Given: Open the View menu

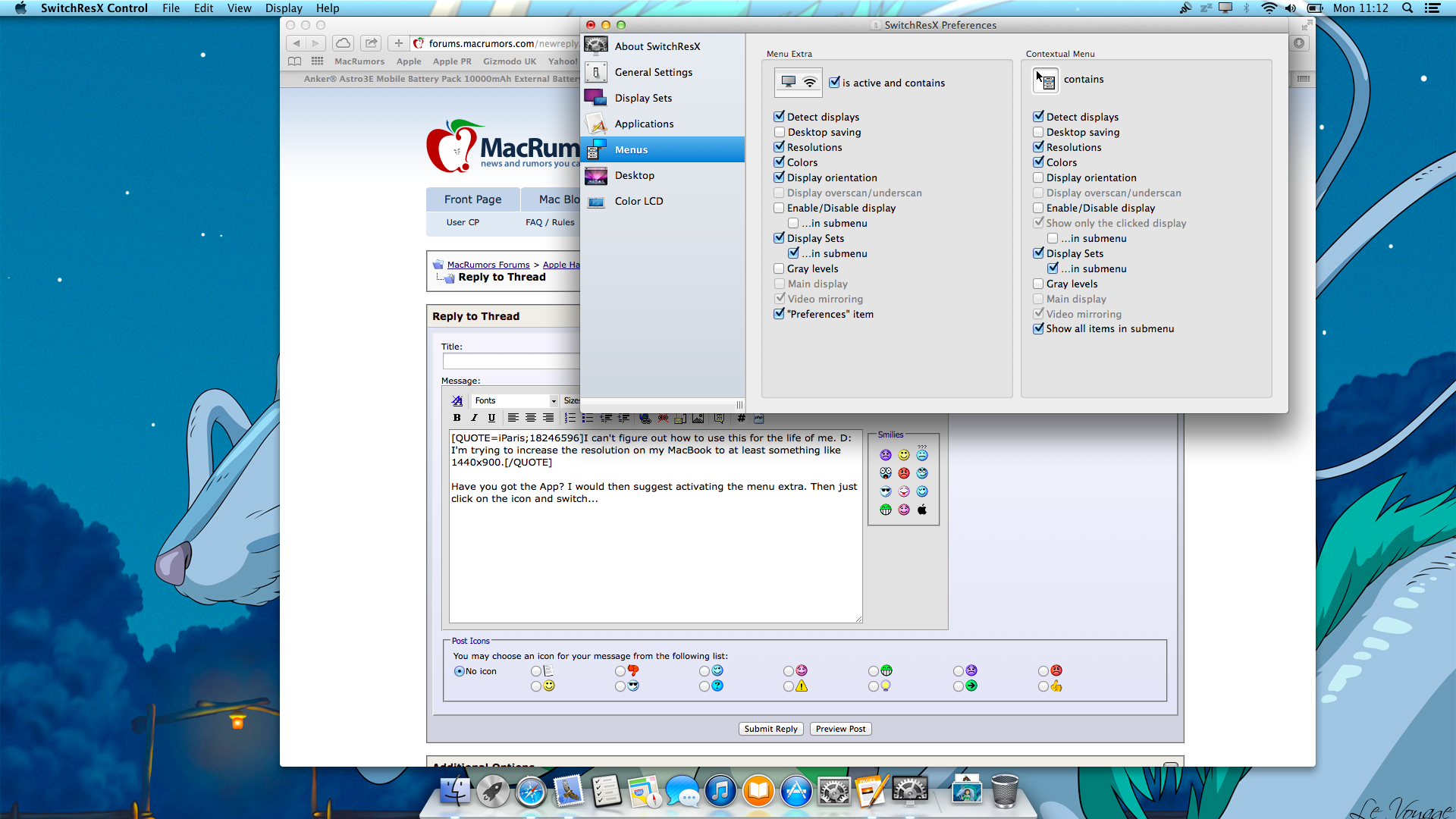Looking at the screenshot, I should (239, 8).
